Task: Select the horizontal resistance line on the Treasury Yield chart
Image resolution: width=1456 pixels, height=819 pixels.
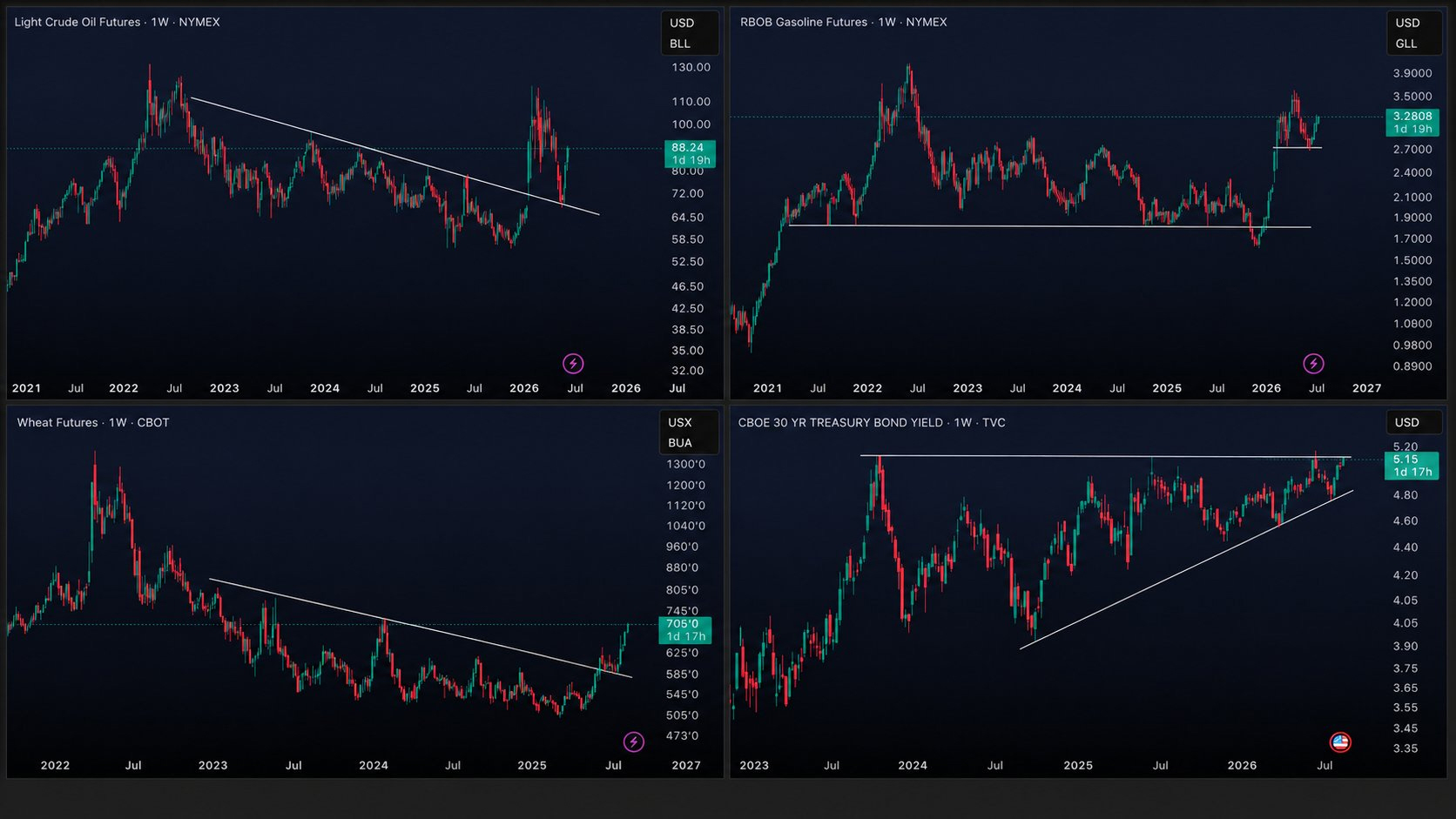Action: [1105, 456]
